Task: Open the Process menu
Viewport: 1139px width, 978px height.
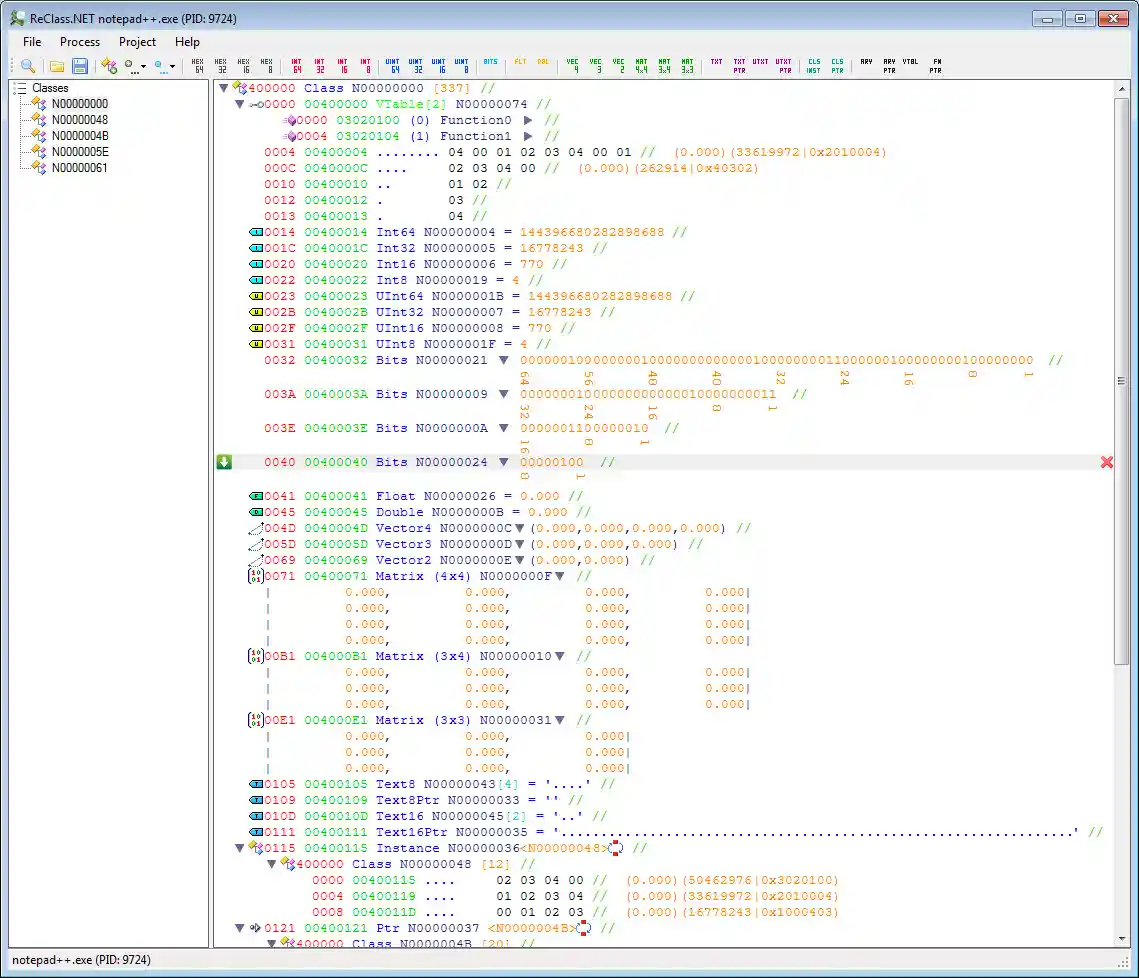Action: [79, 42]
